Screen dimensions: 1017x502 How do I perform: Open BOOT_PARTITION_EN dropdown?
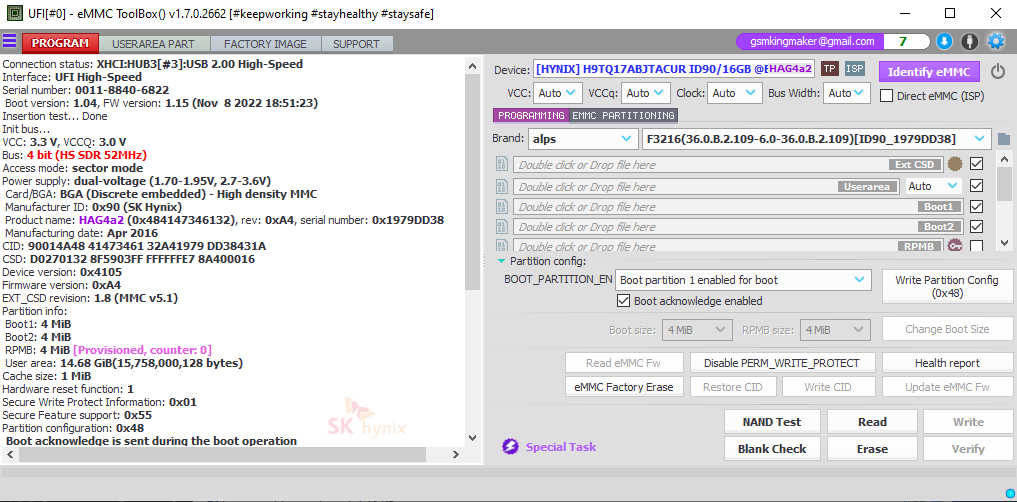point(743,280)
